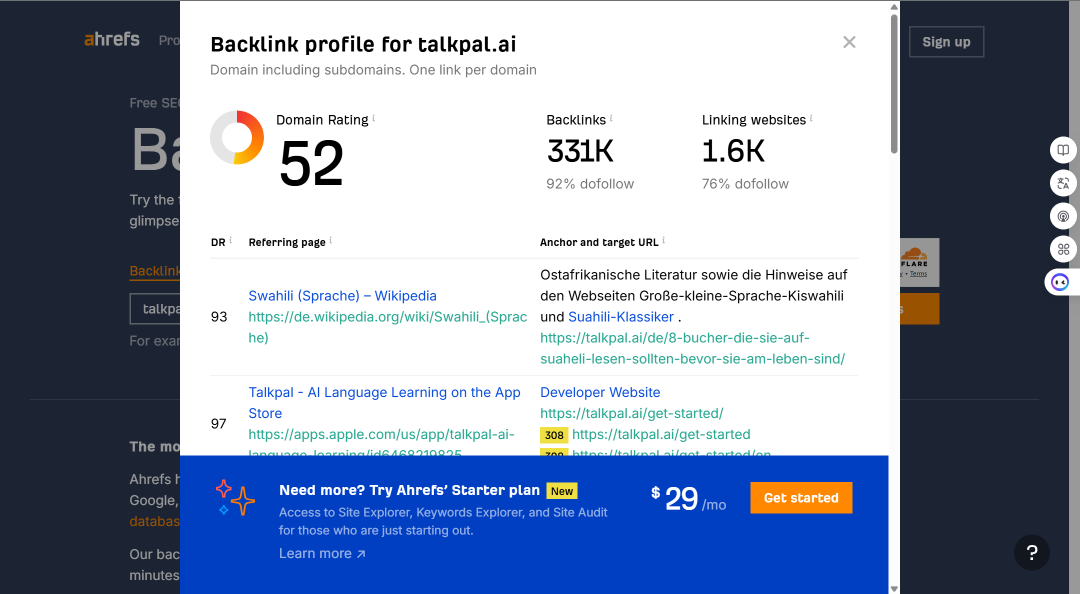Click the Backlink profile for talkpal.ai heading
This screenshot has width=1080, height=594.
pyautogui.click(x=363, y=44)
